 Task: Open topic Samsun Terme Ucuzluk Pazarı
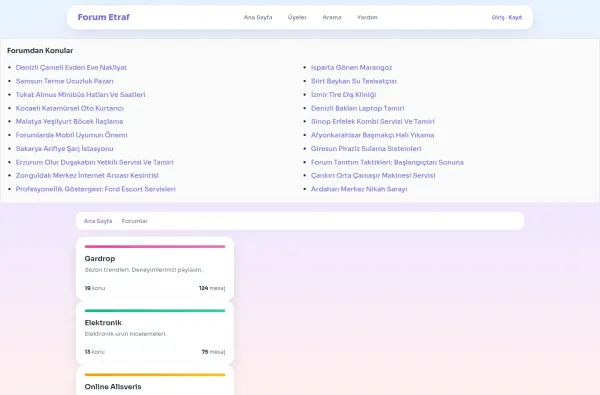pyautogui.click(x=65, y=81)
